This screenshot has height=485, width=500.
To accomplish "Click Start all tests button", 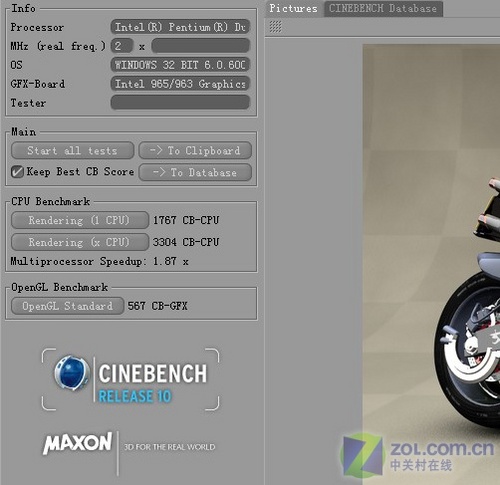I will [x=72, y=150].
